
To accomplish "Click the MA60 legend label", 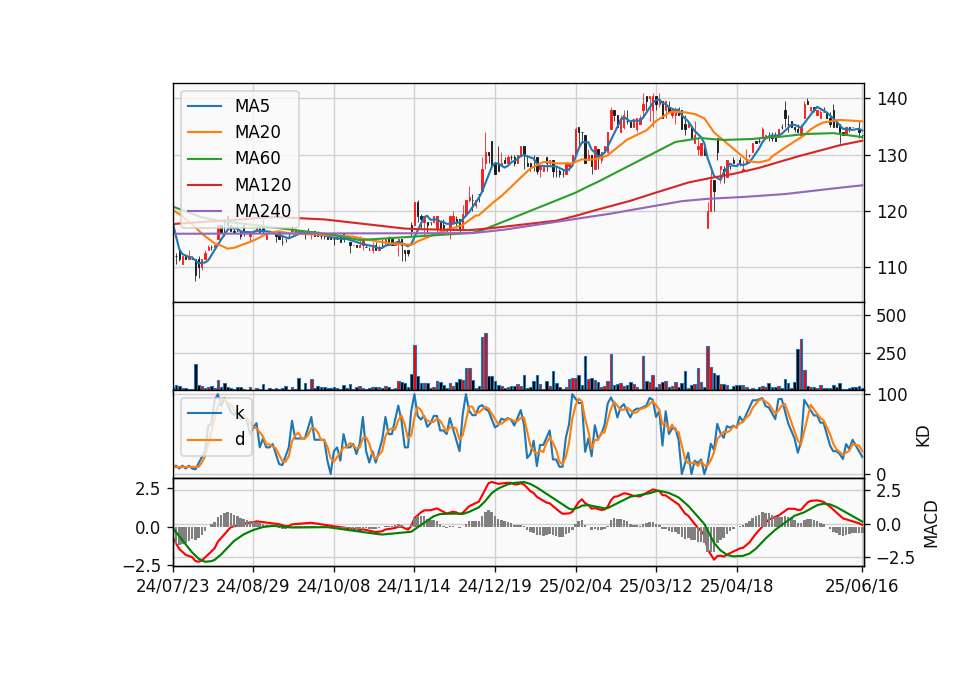I will pyautogui.click(x=257, y=159).
